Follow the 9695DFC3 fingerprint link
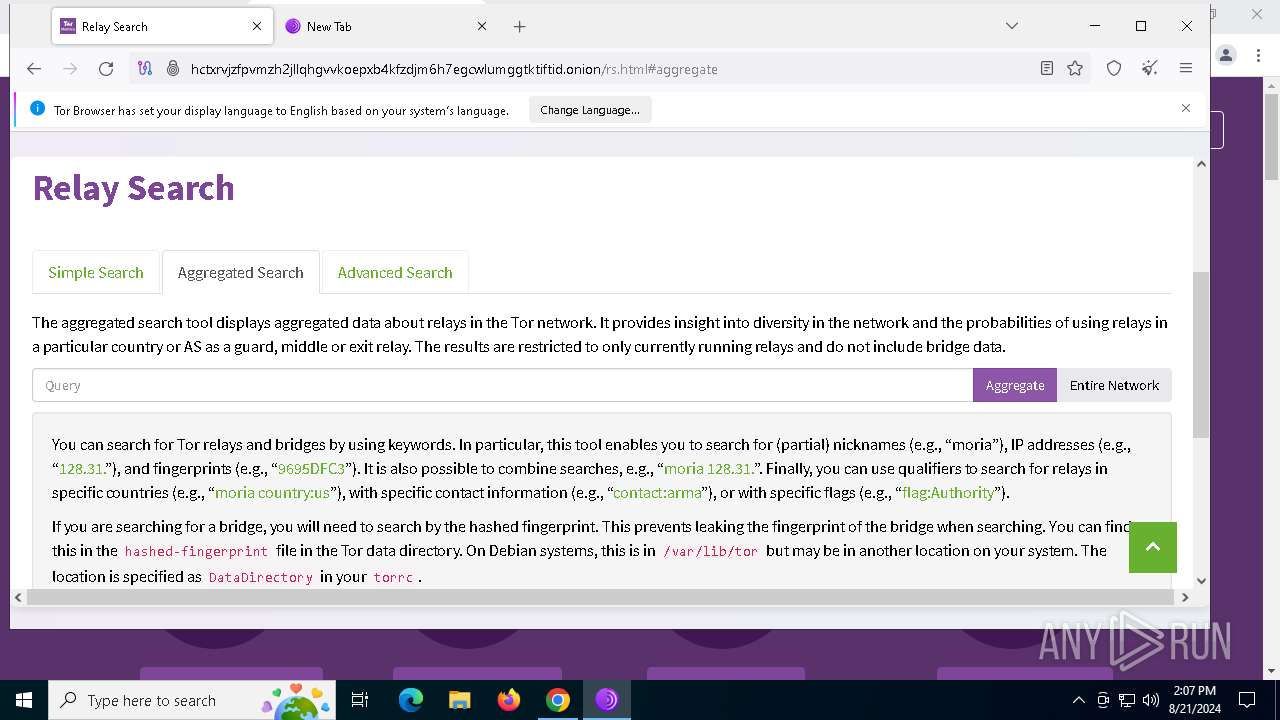The image size is (1280, 720). [x=311, y=468]
